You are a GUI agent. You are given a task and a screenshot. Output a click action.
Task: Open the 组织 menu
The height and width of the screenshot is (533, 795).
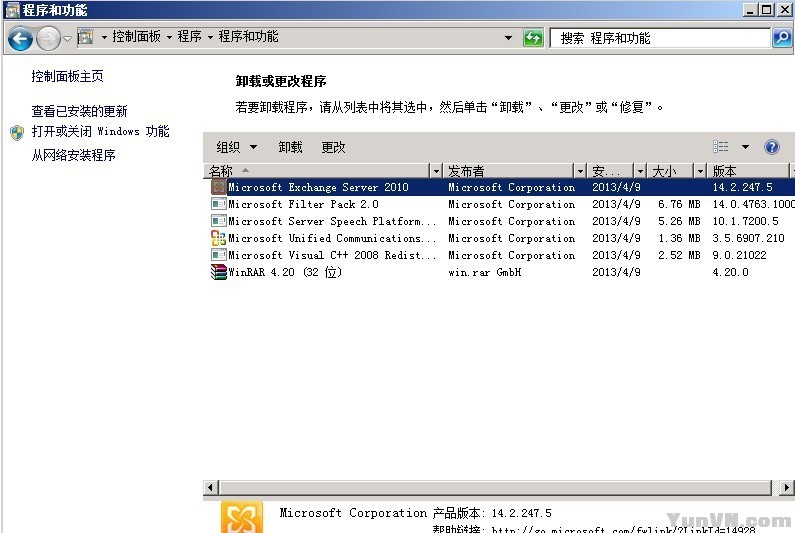pyautogui.click(x=236, y=147)
